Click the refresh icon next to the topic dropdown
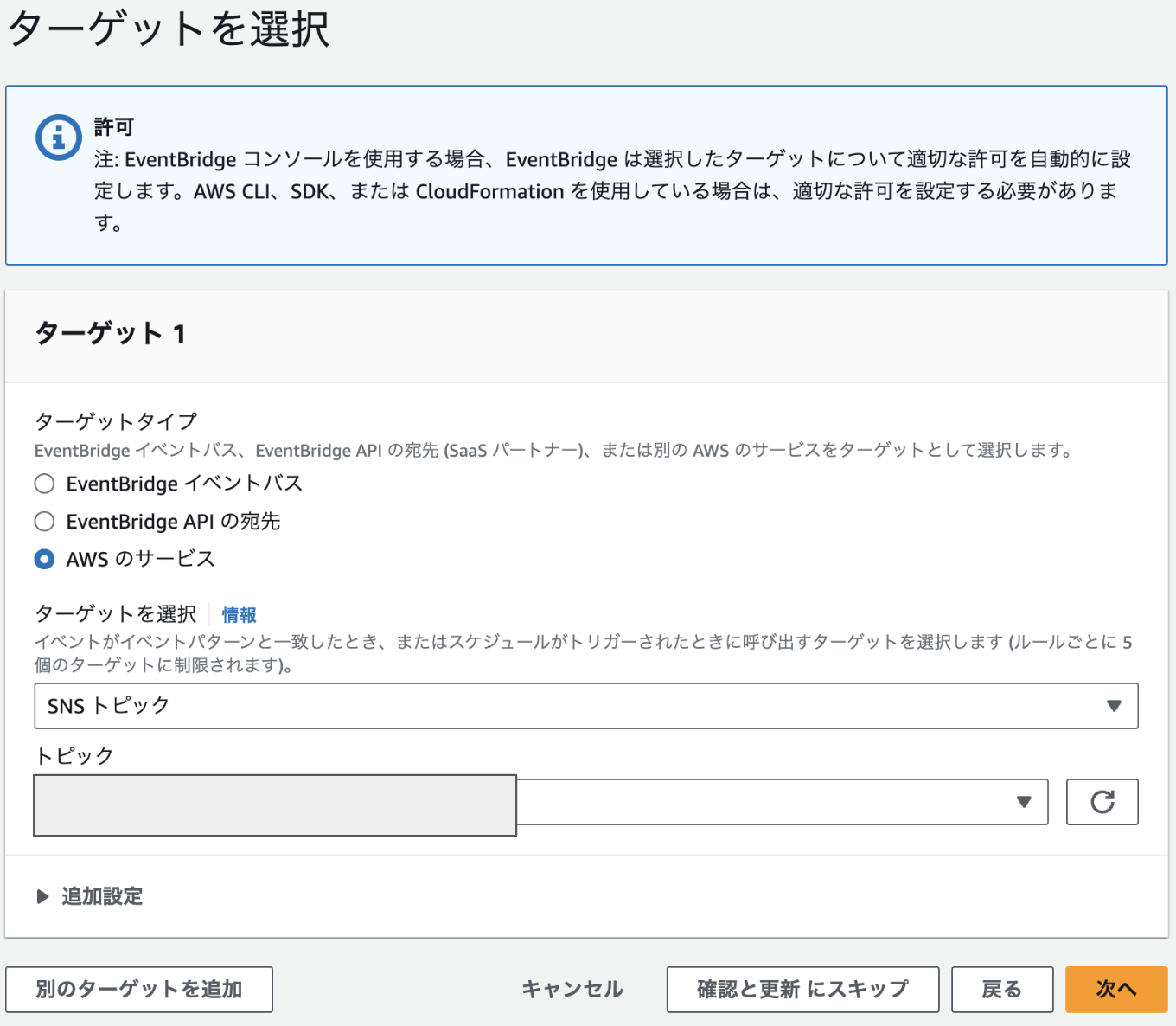Screen dimensions: 1176x1026 1102,803
